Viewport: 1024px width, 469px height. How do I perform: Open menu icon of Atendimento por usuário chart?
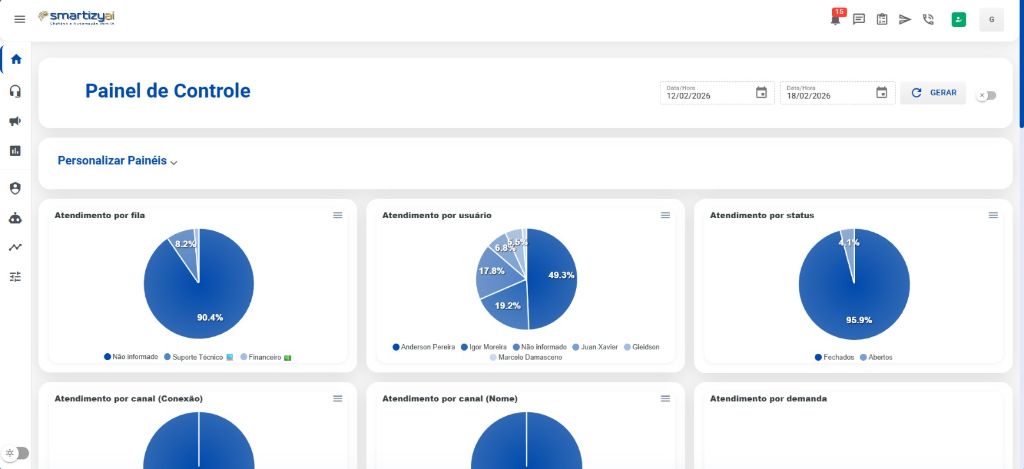click(x=665, y=215)
